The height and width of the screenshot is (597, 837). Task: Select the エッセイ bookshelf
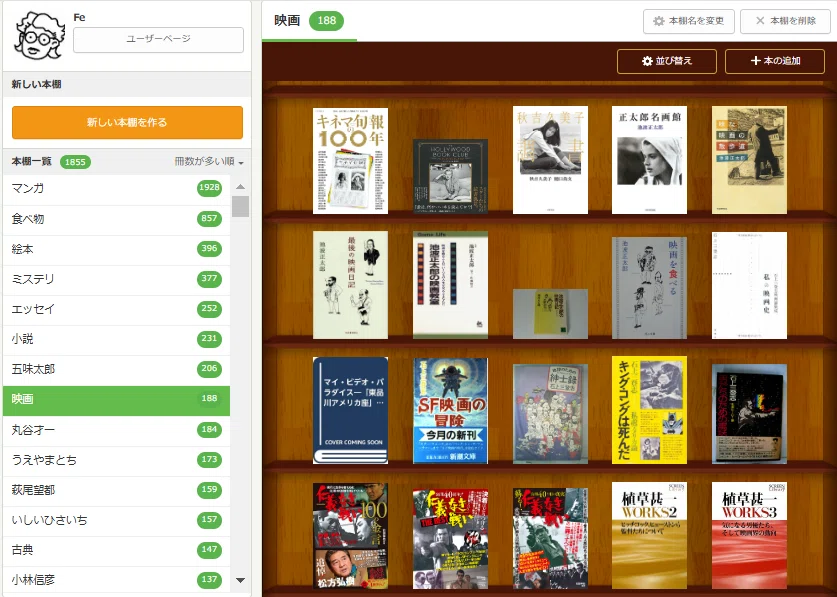click(x=116, y=308)
